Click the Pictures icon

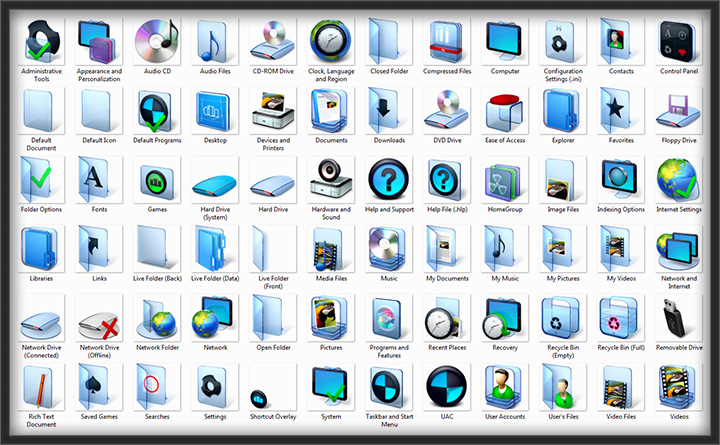(331, 319)
